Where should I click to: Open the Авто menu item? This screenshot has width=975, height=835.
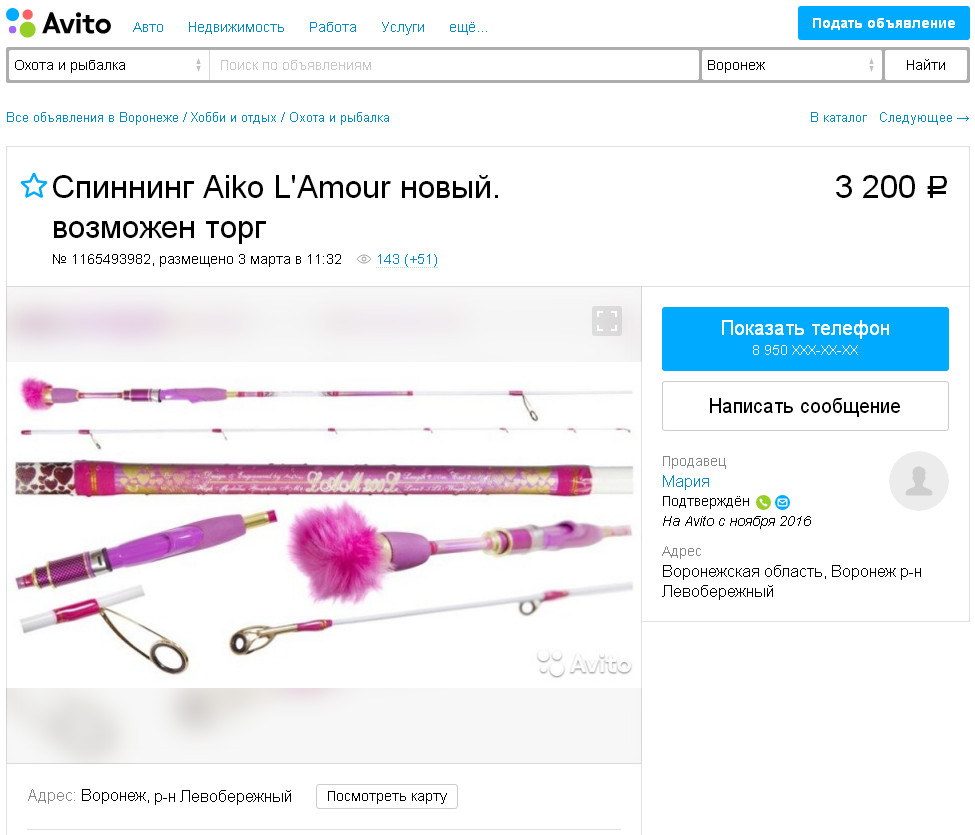coord(148,27)
